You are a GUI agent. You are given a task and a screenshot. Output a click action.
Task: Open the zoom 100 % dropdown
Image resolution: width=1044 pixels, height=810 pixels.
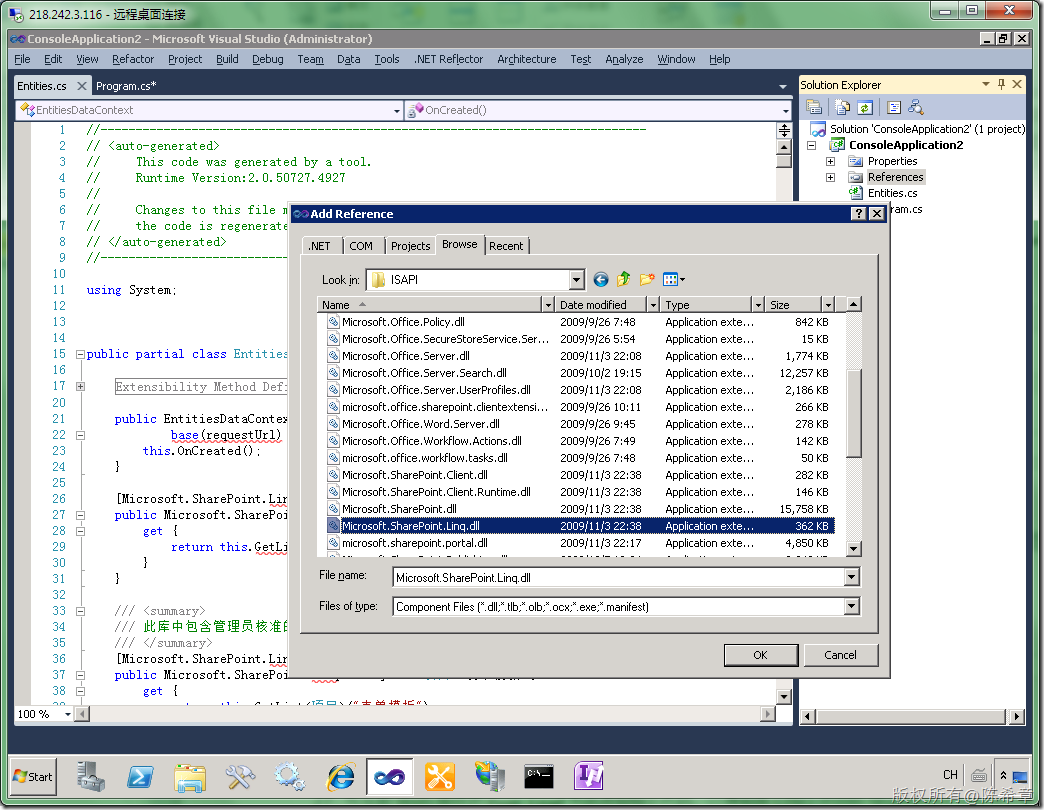pyautogui.click(x=67, y=714)
